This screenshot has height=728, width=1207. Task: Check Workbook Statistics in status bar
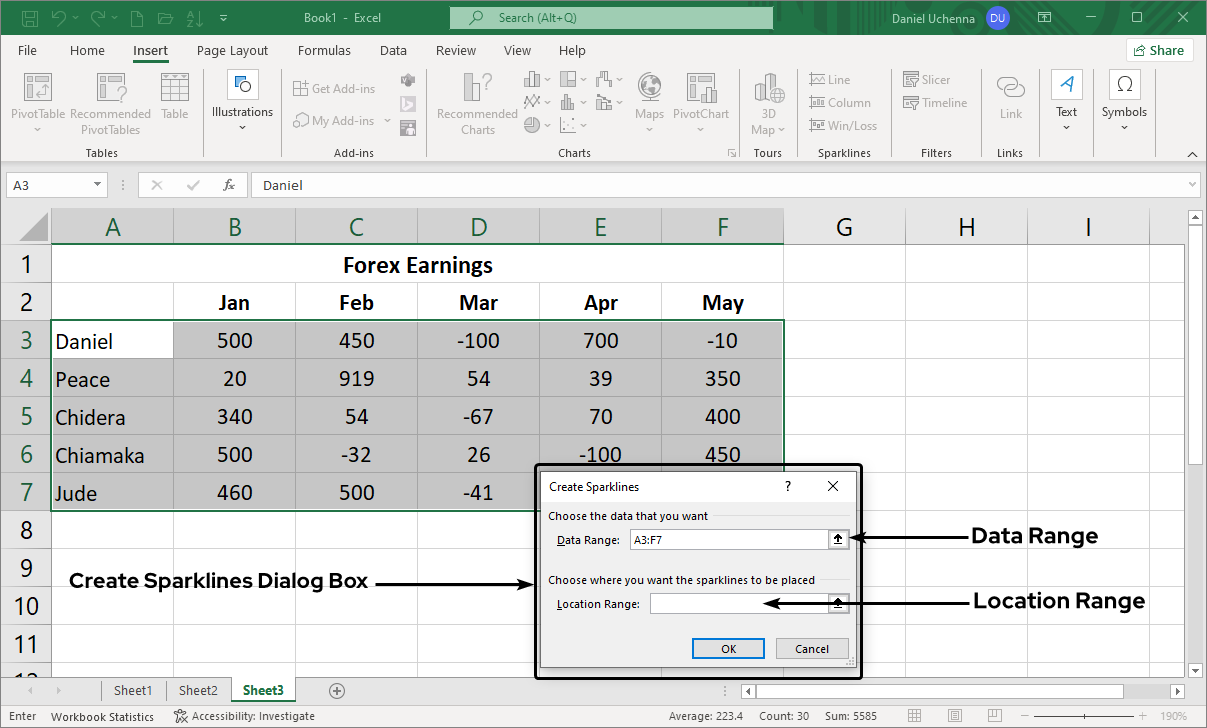[x=102, y=716]
